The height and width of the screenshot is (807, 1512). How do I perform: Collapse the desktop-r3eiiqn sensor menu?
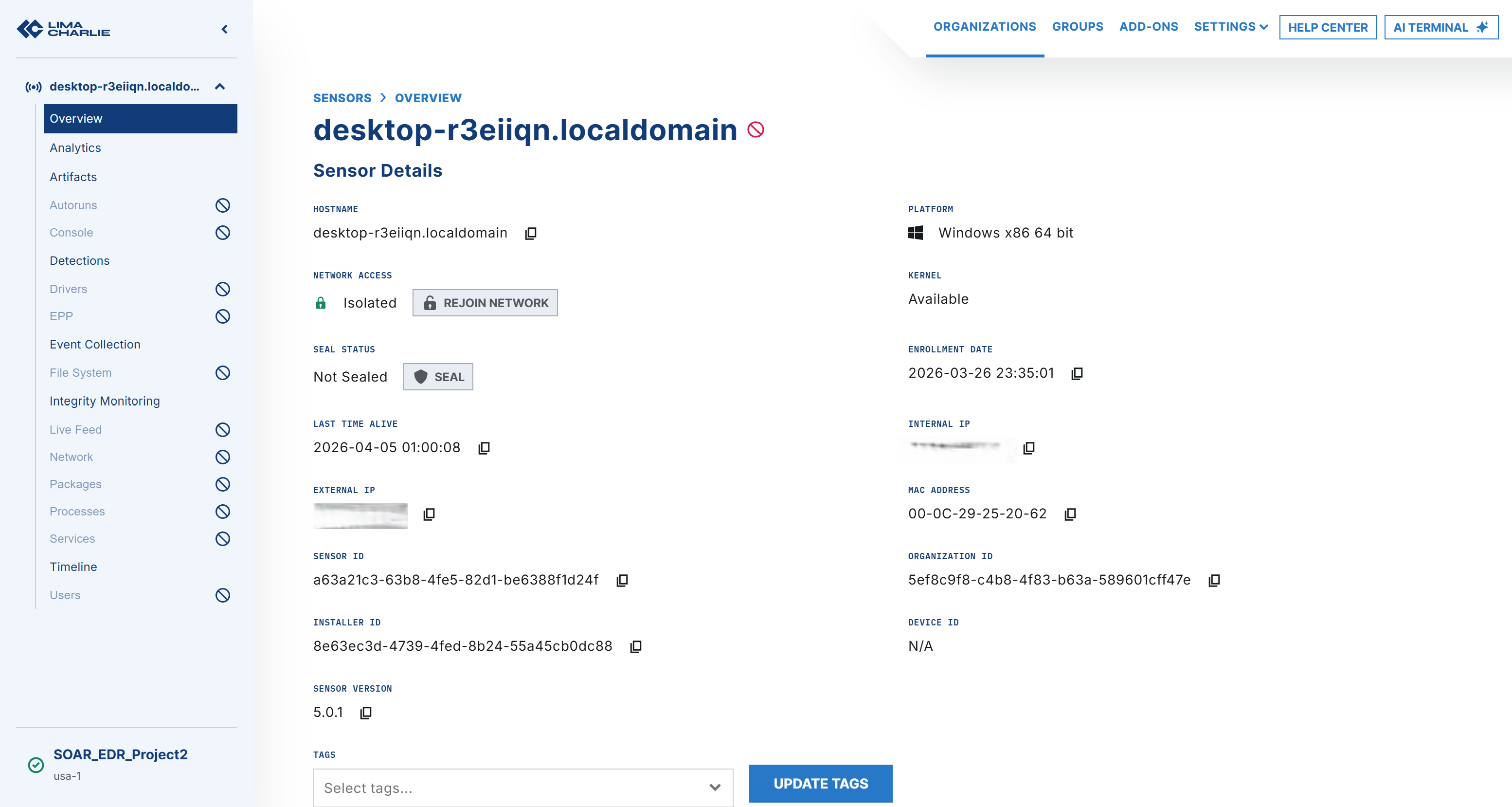220,87
